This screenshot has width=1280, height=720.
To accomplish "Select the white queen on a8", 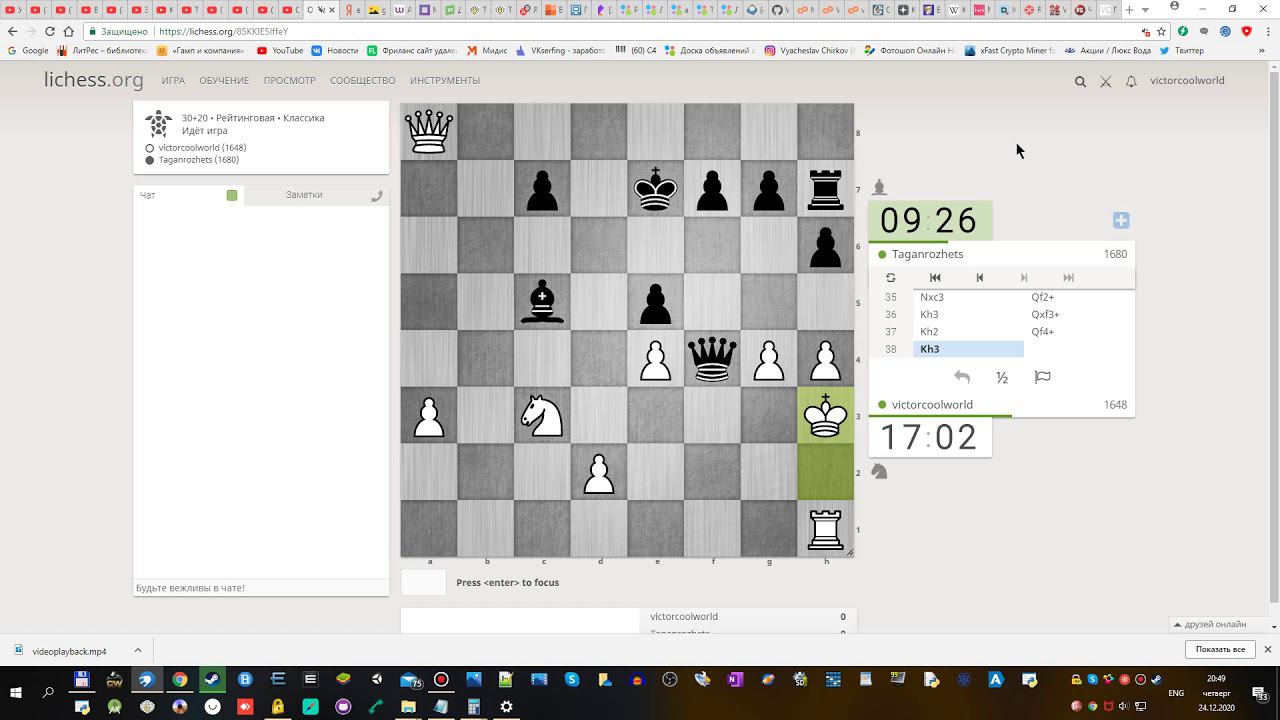I will [429, 132].
